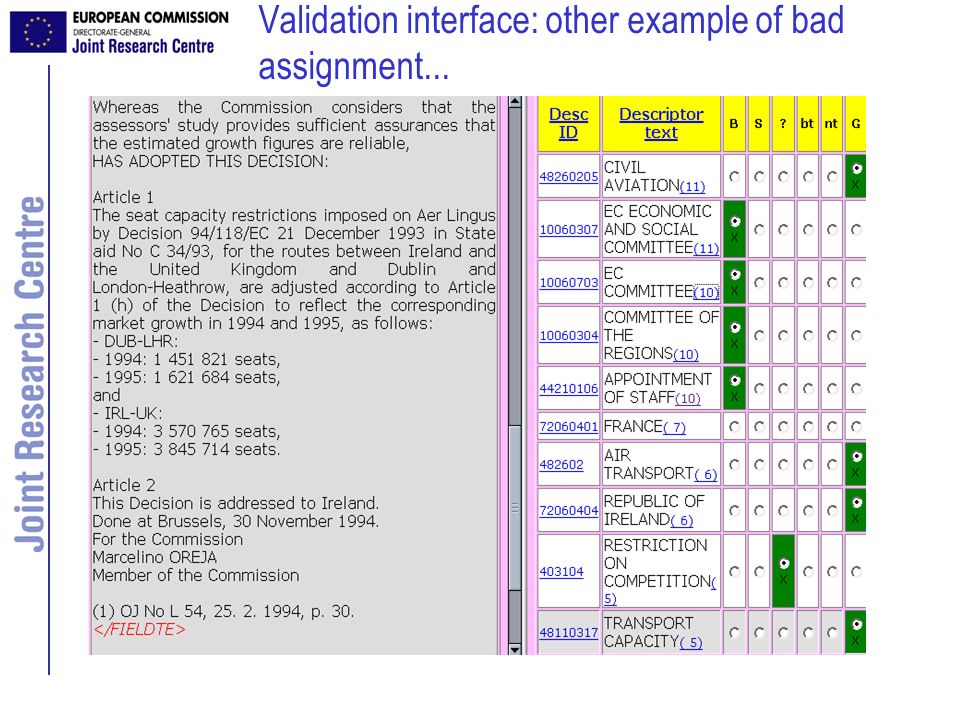Select B radio for RESTRICTION ON COMPETITION
Viewport: 960px width, 720px height.
point(734,571)
